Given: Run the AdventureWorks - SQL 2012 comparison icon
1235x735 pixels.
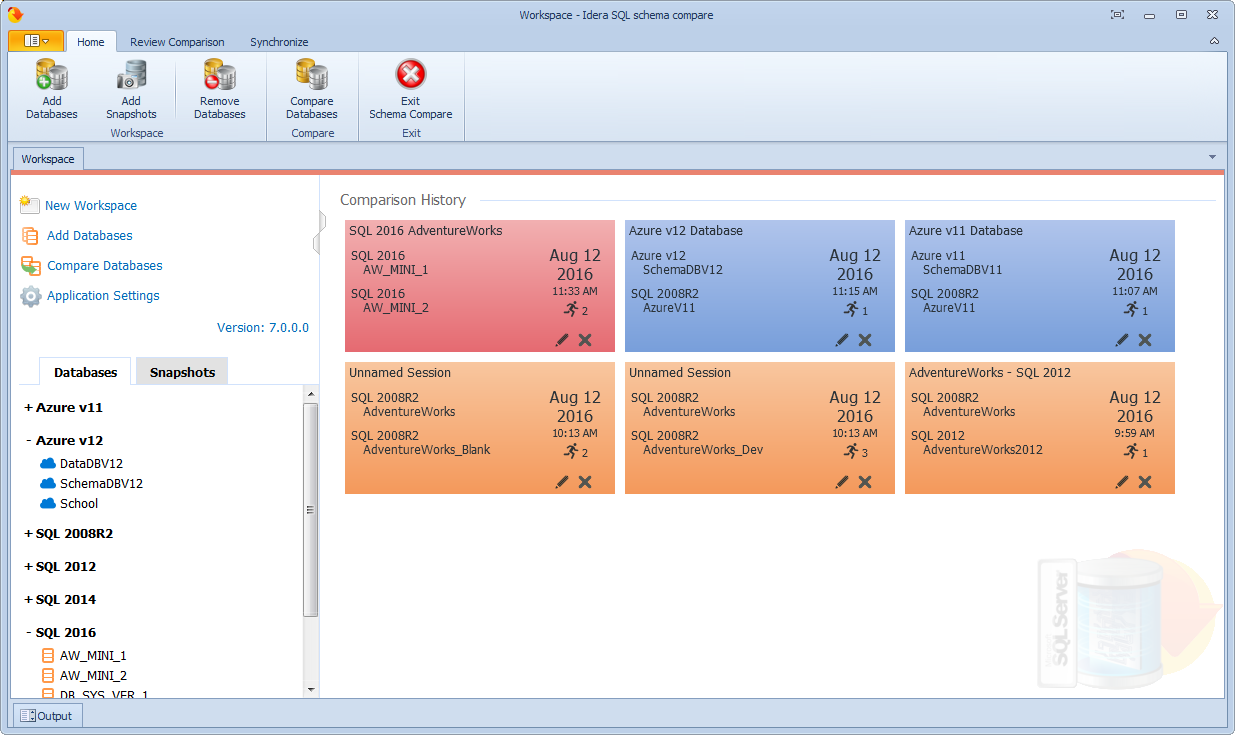Looking at the screenshot, I should point(1131,451).
